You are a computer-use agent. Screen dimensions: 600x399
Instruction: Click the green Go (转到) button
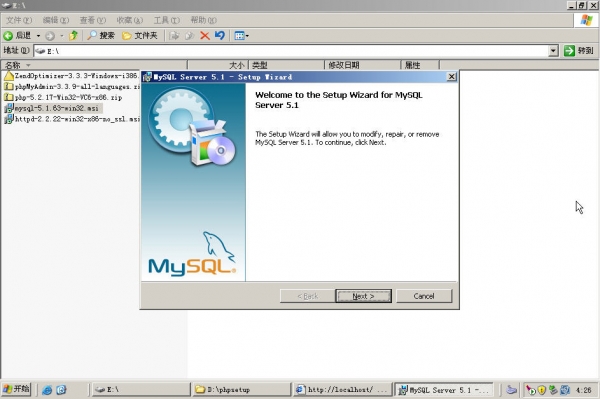click(x=579, y=50)
